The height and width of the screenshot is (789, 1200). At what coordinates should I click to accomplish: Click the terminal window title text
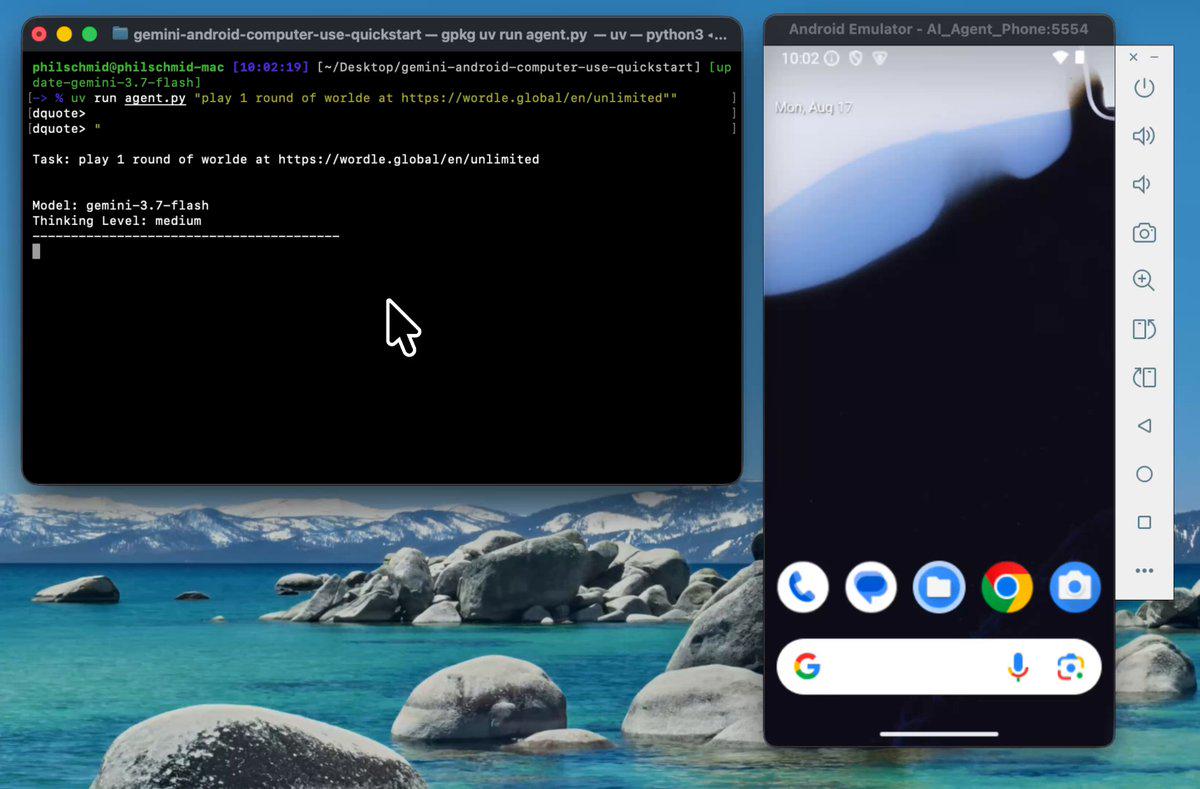430,34
